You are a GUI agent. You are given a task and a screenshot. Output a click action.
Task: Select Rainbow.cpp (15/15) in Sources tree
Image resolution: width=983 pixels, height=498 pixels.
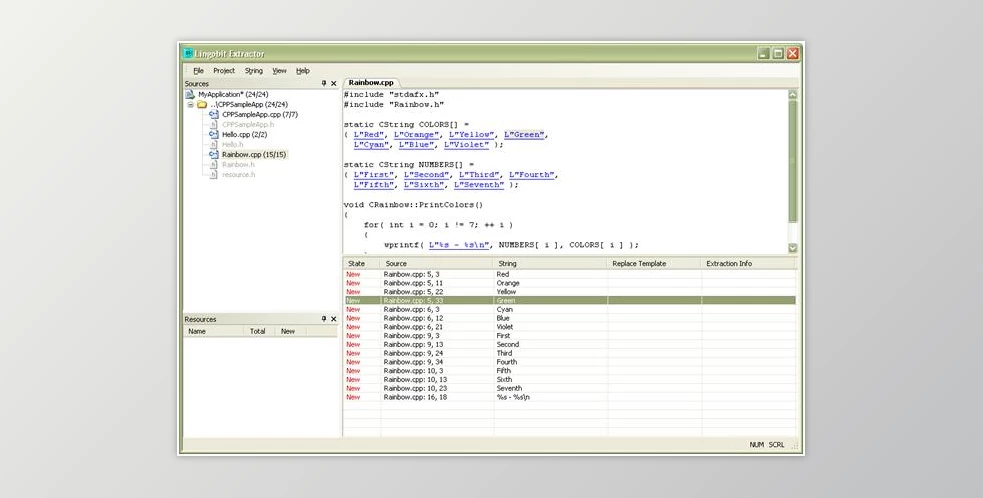(254, 155)
